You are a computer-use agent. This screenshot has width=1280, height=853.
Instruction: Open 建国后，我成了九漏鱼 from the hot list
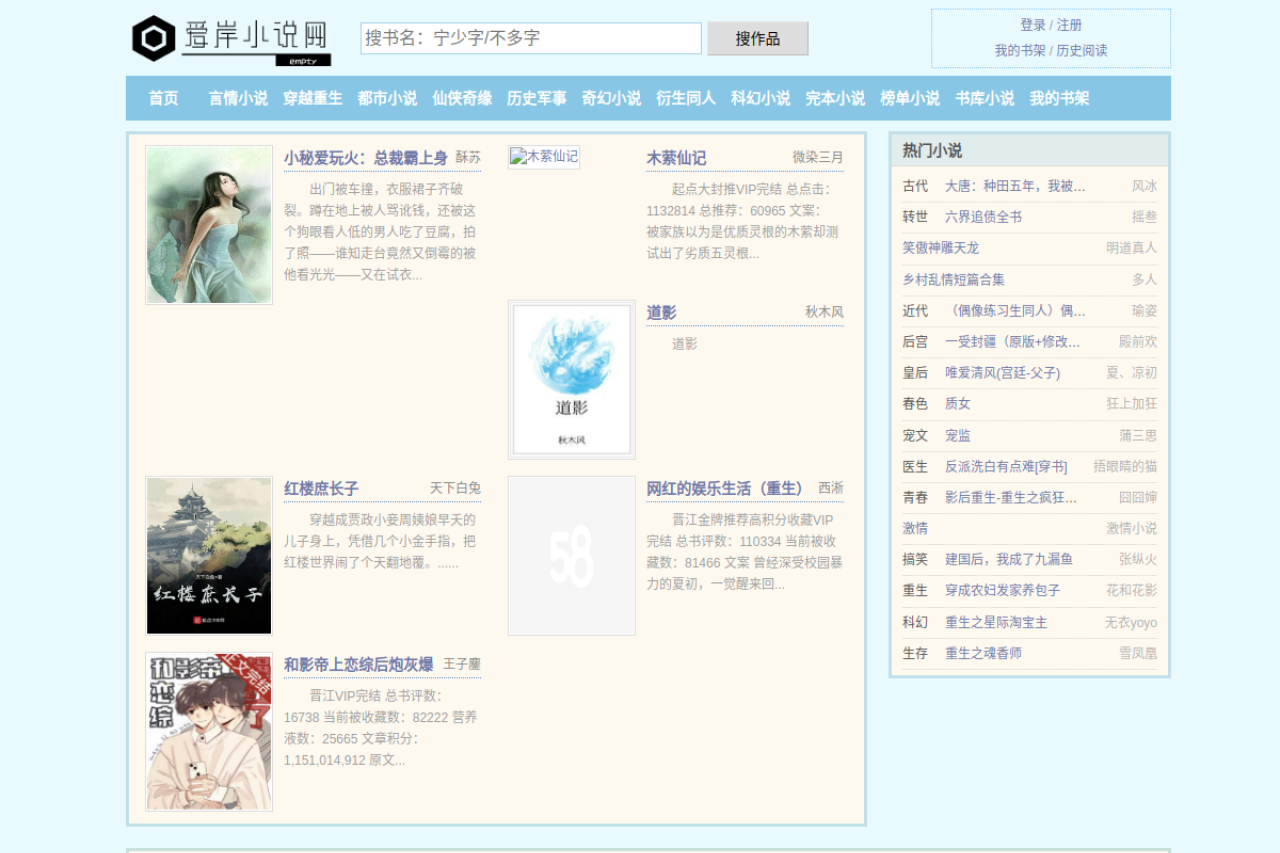(x=1008, y=559)
